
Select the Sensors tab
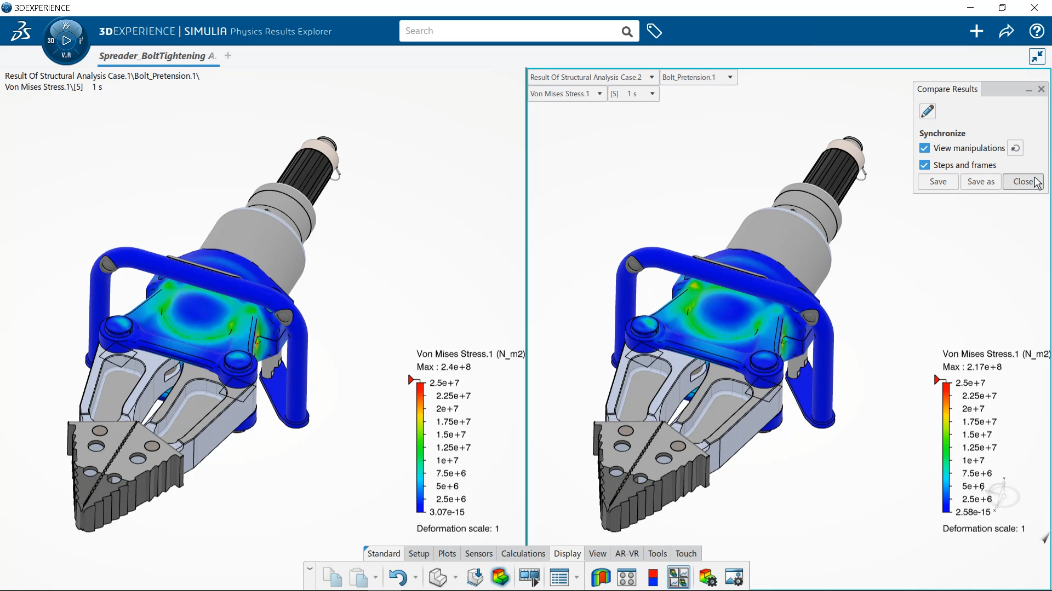coord(478,553)
